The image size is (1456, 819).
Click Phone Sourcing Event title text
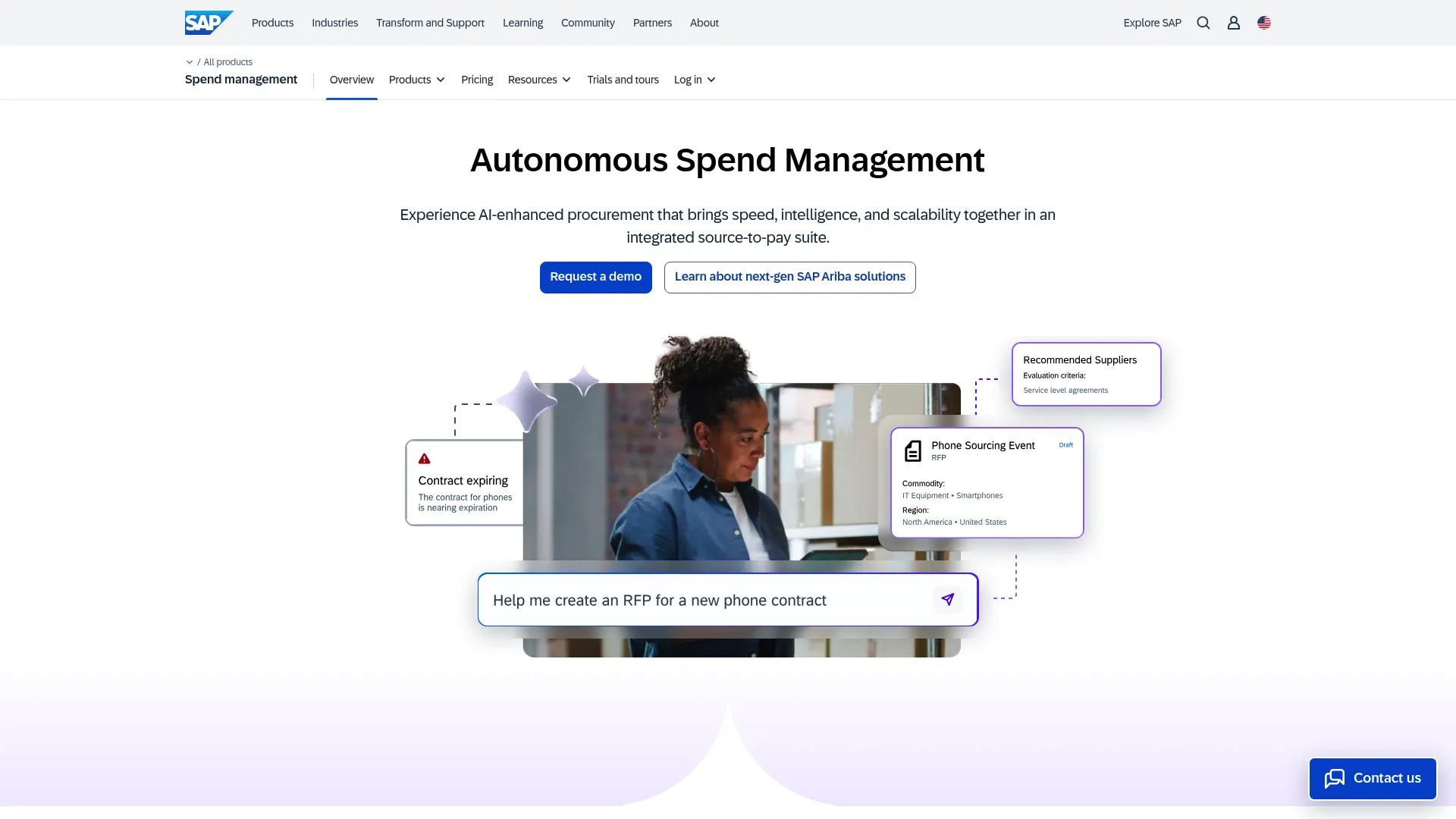(x=983, y=445)
